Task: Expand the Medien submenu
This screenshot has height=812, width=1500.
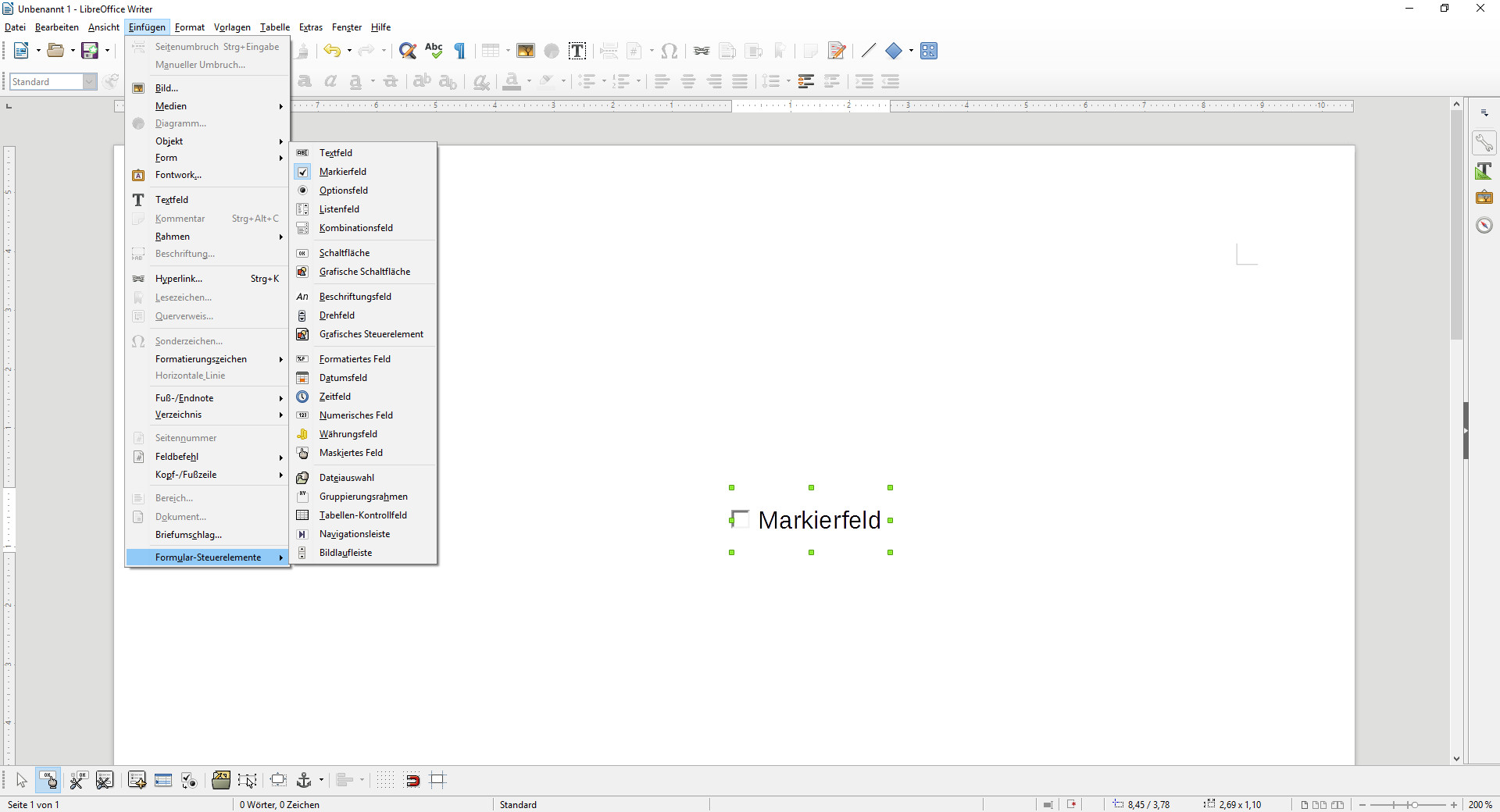Action: point(207,106)
